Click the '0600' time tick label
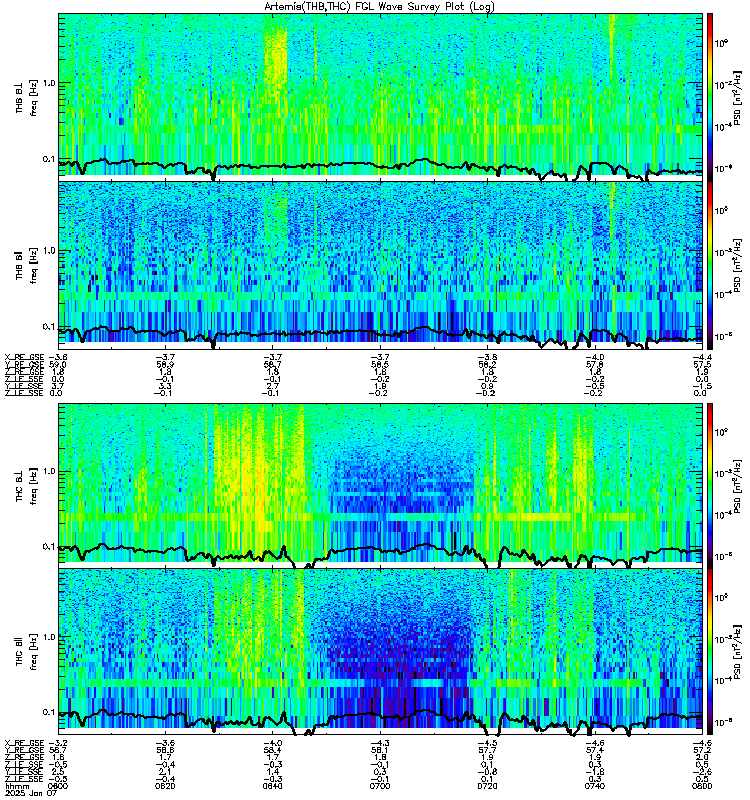Viewport: 750px width, 800px height. coord(60,786)
